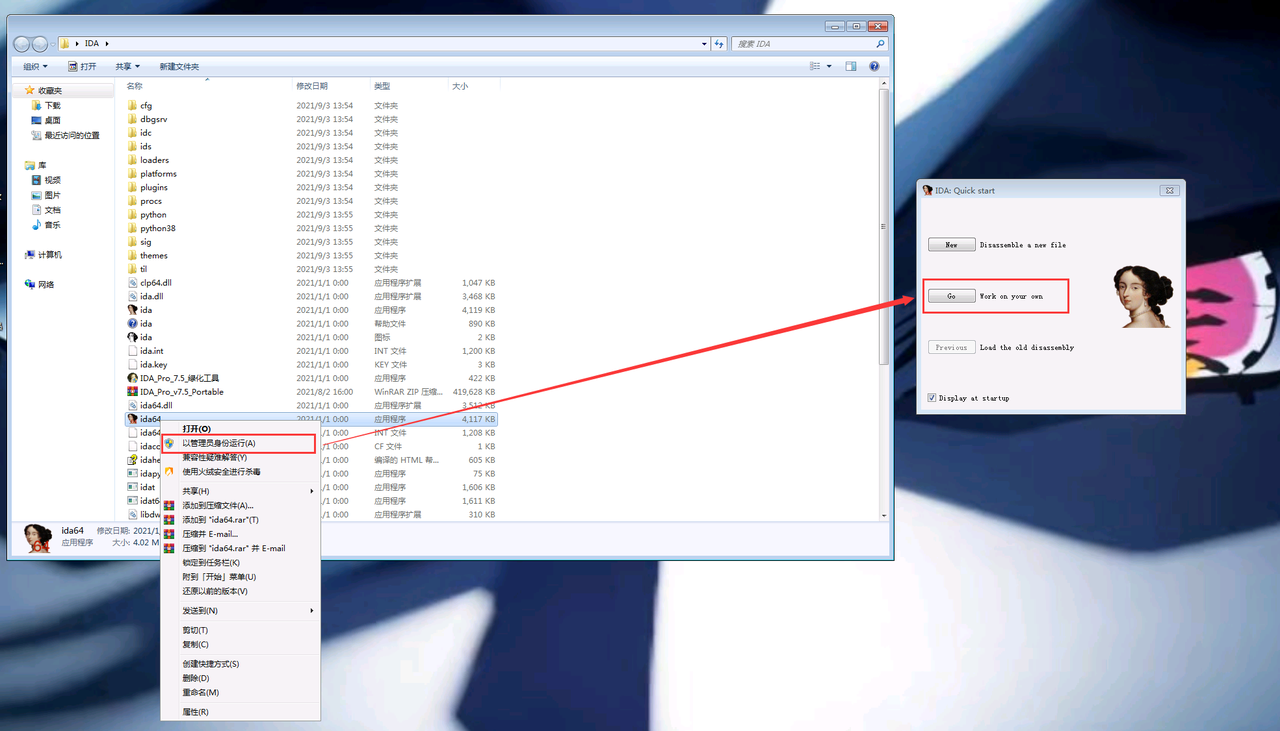Toggle the preview pane icon

coord(851,66)
